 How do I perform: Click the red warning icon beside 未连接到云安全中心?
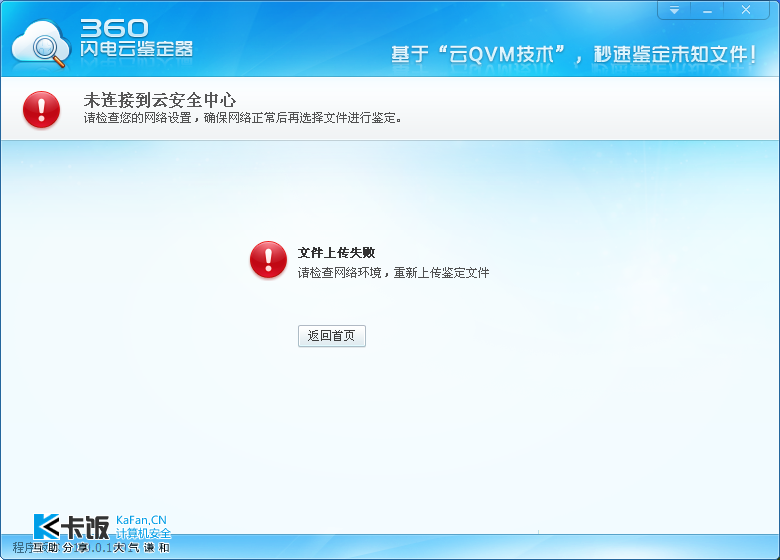[x=41, y=109]
